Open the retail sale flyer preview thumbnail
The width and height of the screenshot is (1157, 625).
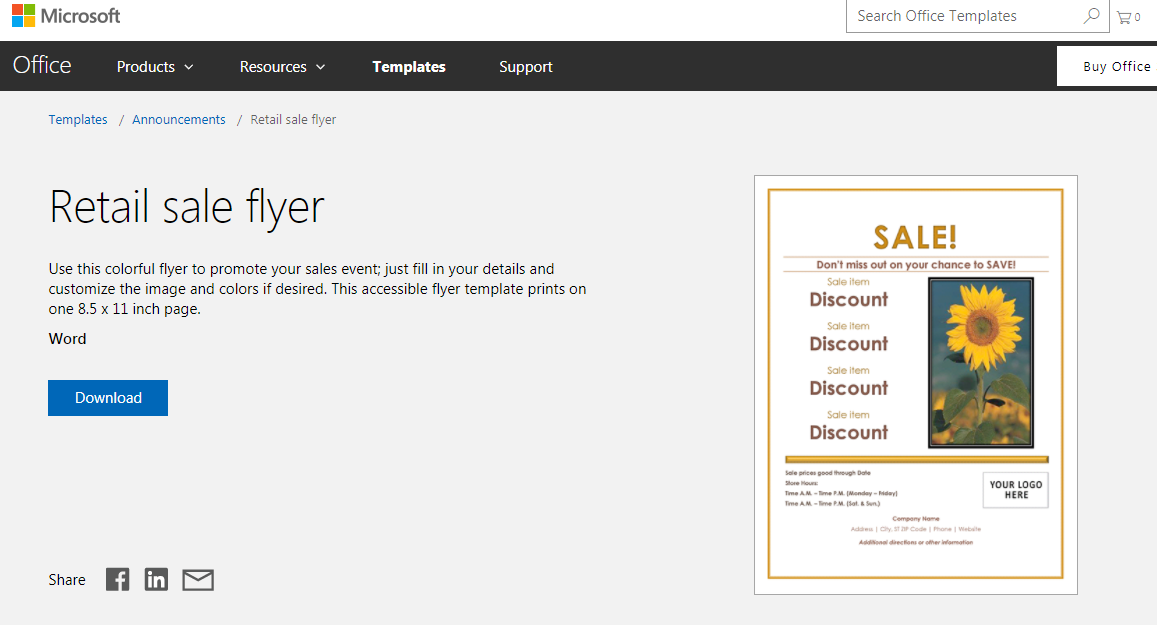(916, 384)
